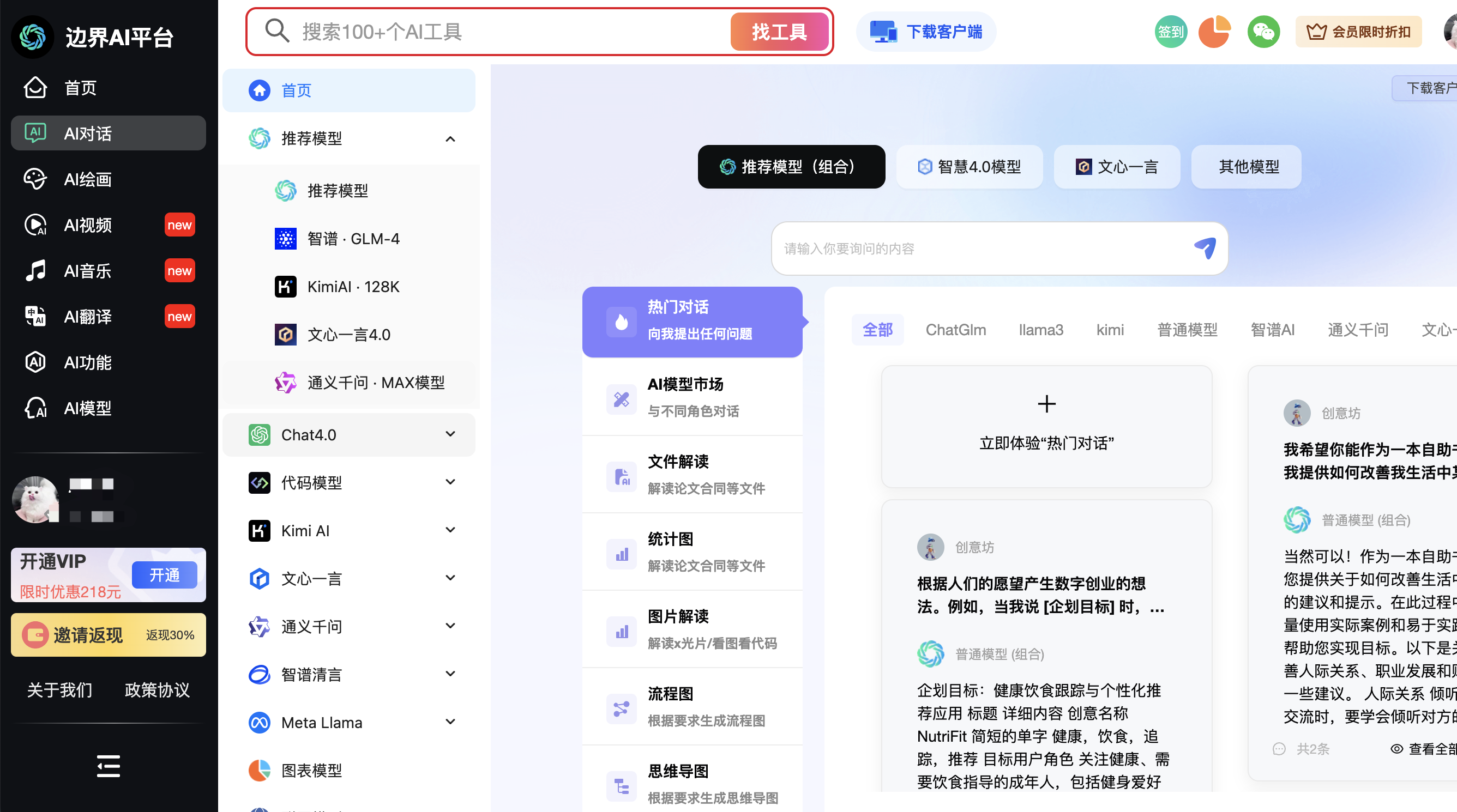Screen dimensions: 1457x812
Task: Expand the 通义千问 group
Action: [349, 627]
